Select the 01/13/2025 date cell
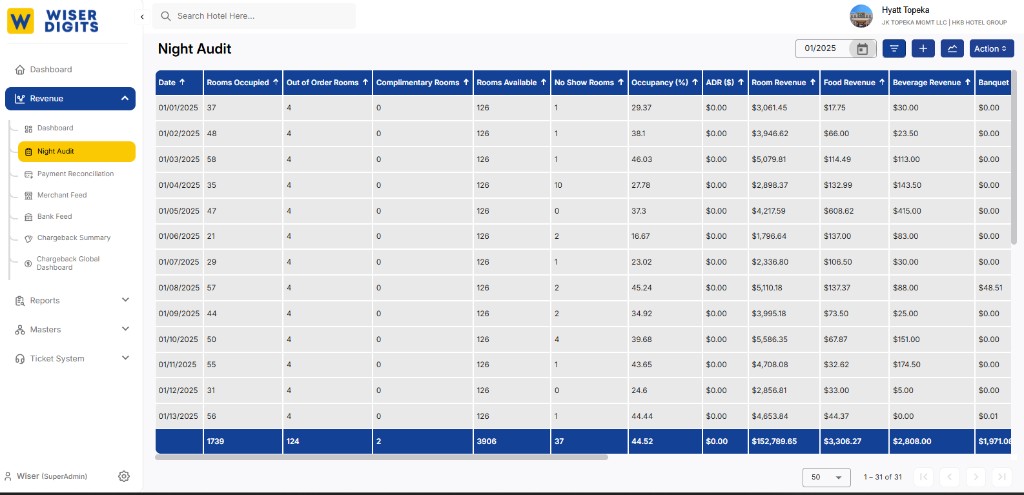The width and height of the screenshot is (1024, 495). 179,416
